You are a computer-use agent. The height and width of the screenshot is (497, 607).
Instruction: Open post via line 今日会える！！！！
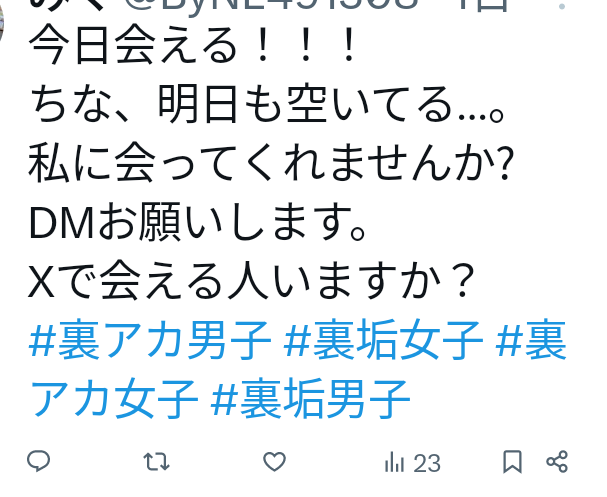point(192,44)
